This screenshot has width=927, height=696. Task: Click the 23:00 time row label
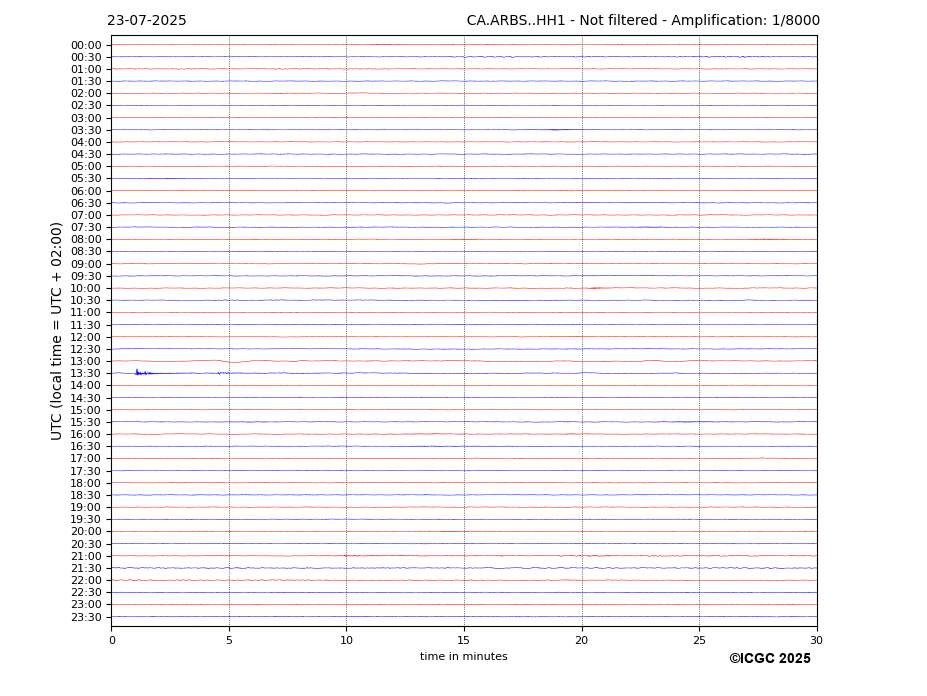[86, 604]
